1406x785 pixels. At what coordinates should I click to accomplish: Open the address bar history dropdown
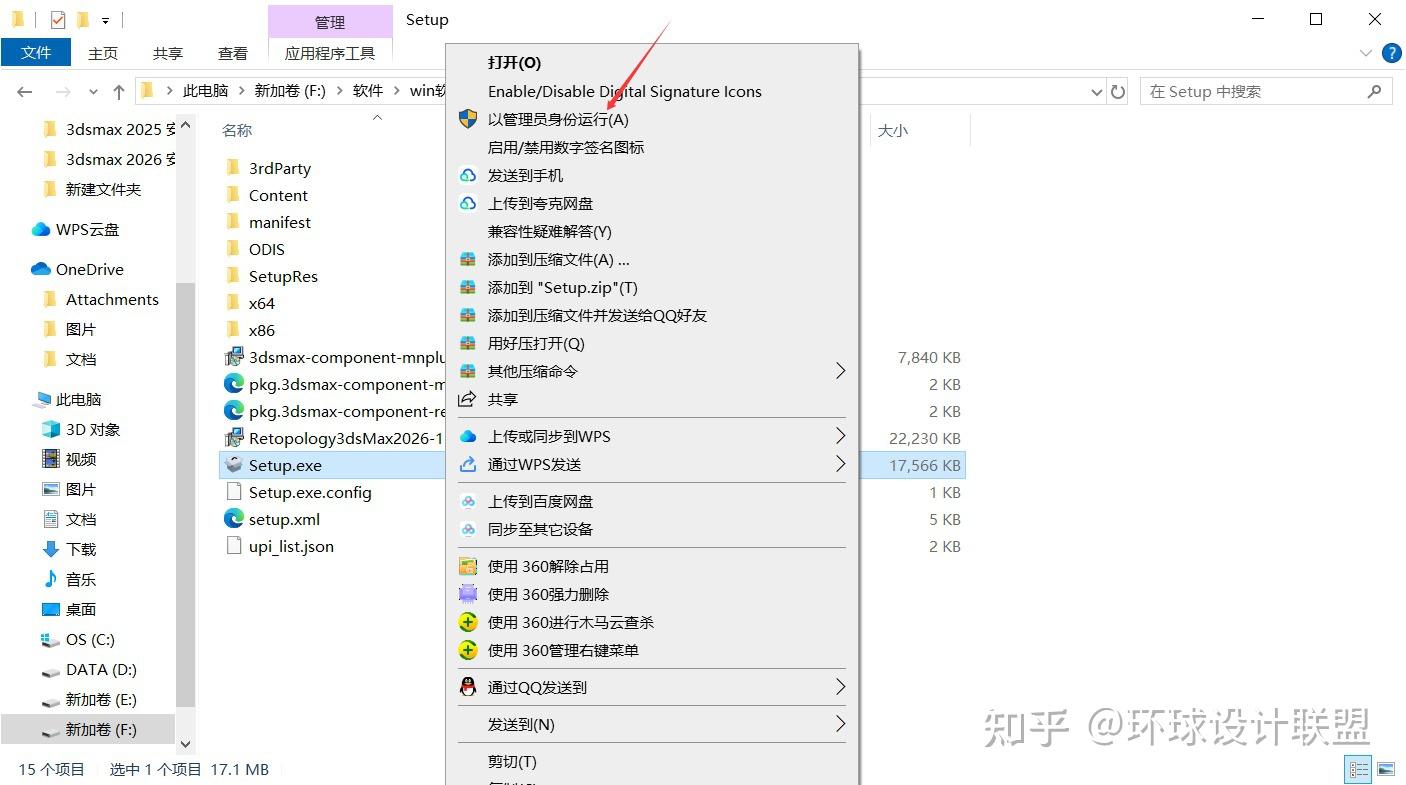1096,92
